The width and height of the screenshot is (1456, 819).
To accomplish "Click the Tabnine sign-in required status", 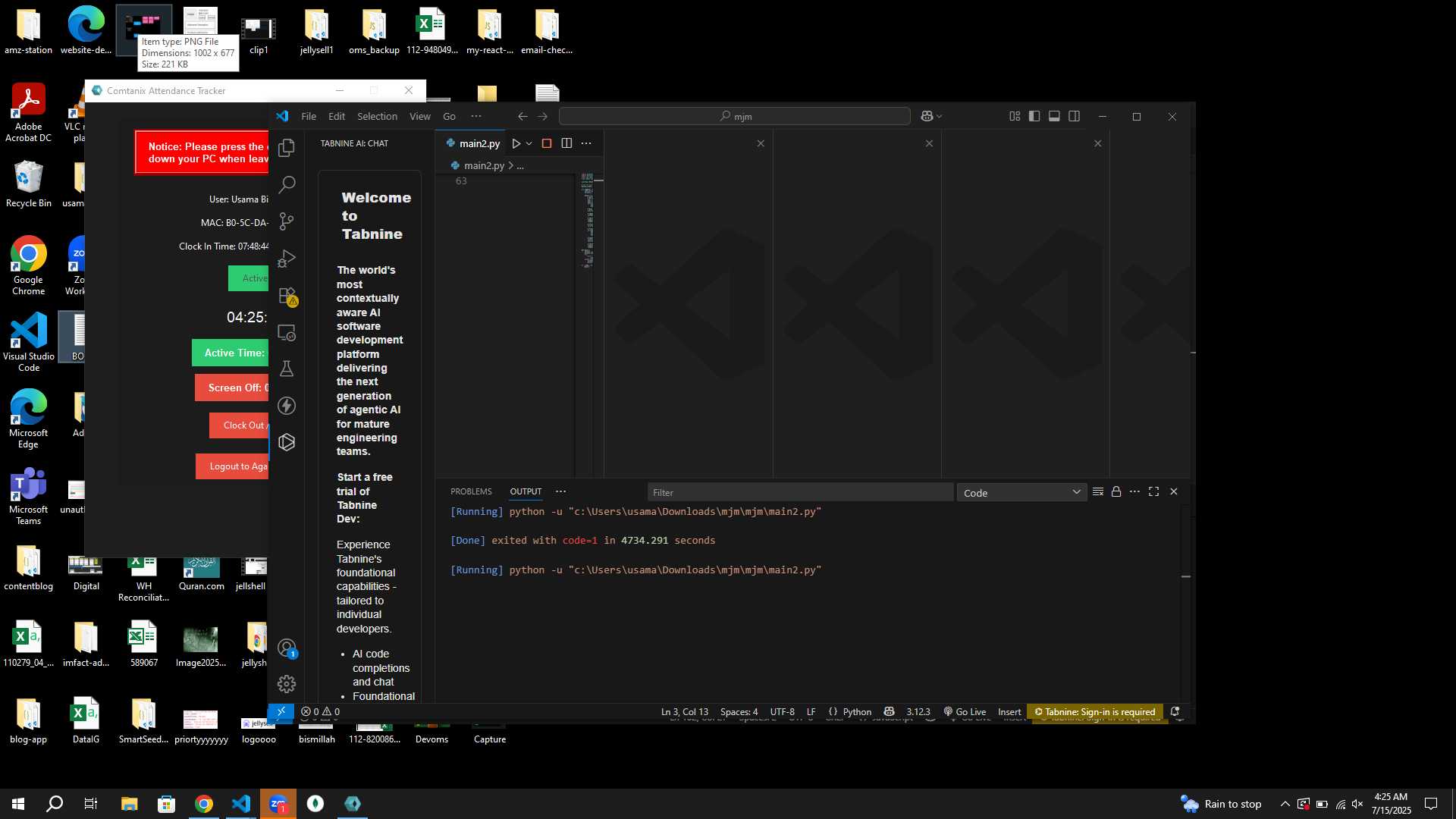I will (x=1094, y=711).
